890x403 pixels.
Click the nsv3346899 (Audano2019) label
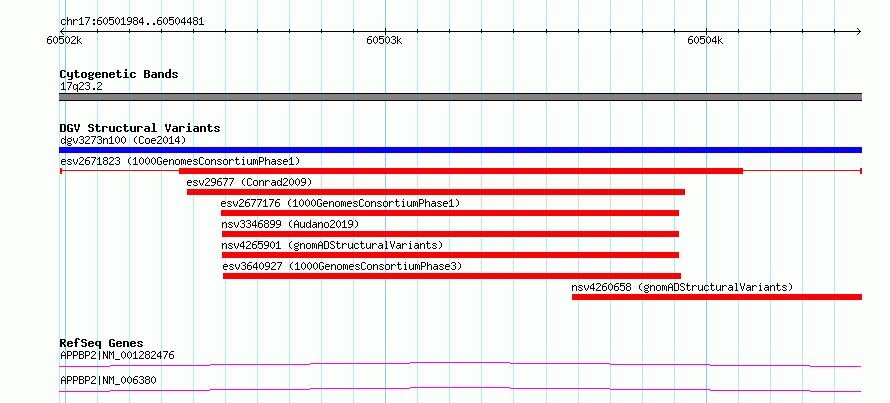coord(290,224)
